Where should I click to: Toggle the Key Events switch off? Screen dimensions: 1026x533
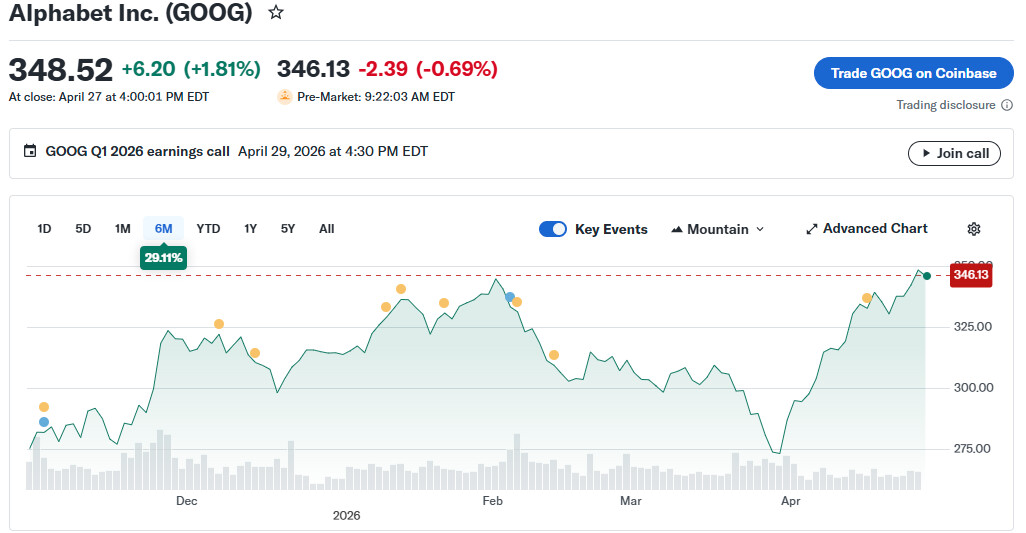(x=553, y=229)
